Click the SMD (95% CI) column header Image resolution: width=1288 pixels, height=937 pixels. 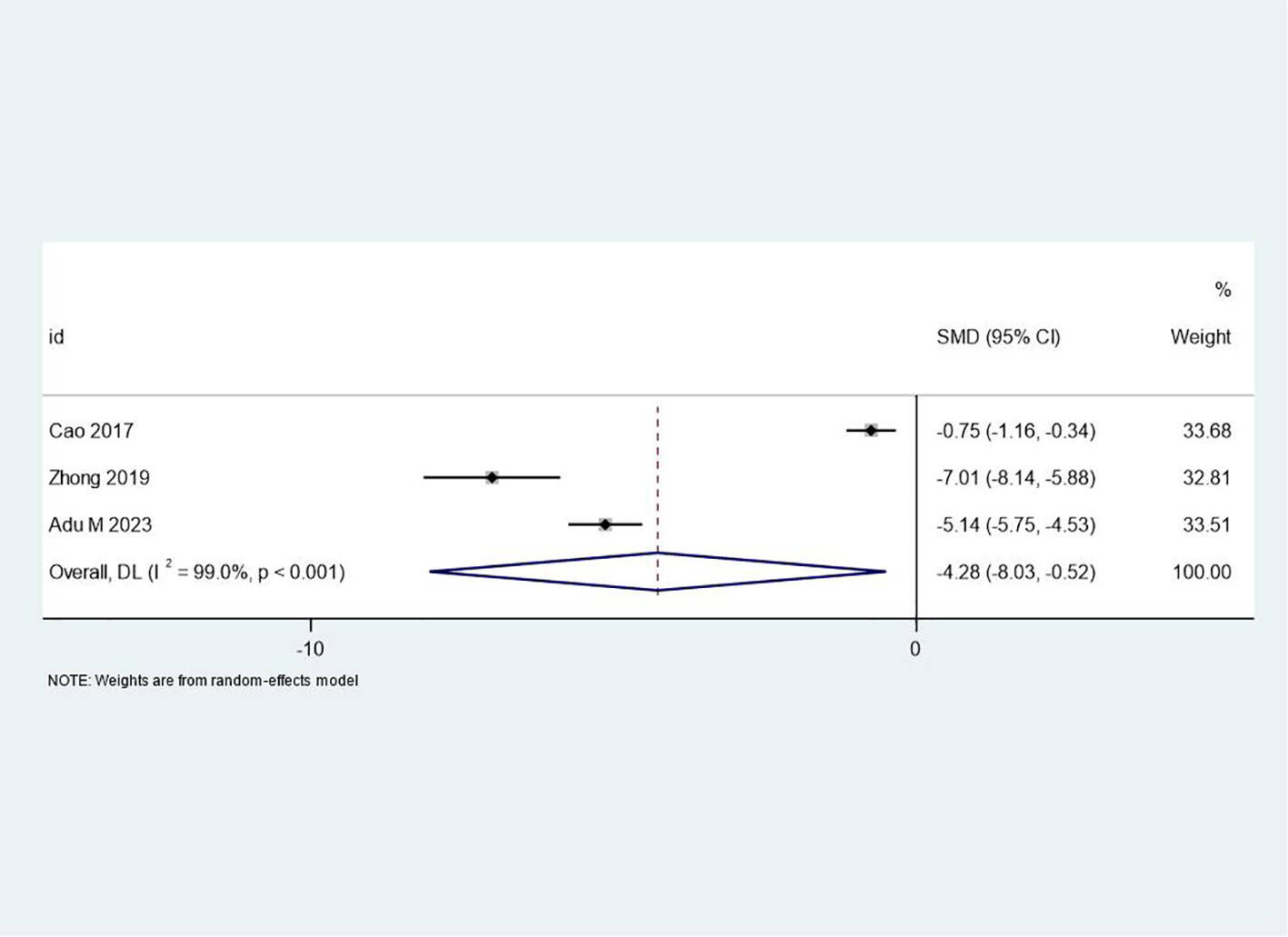tap(998, 337)
